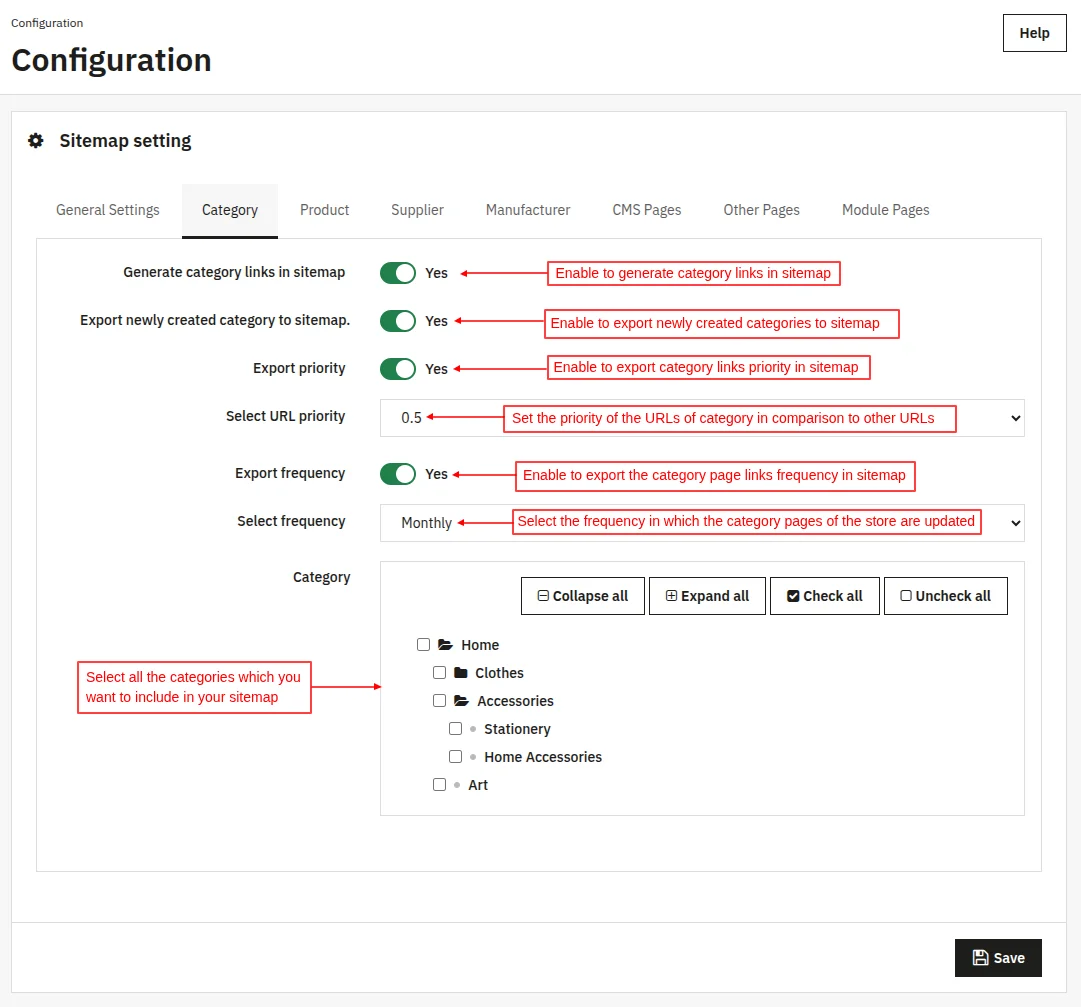Switch to the Product tab
1081x1007 pixels.
click(325, 210)
